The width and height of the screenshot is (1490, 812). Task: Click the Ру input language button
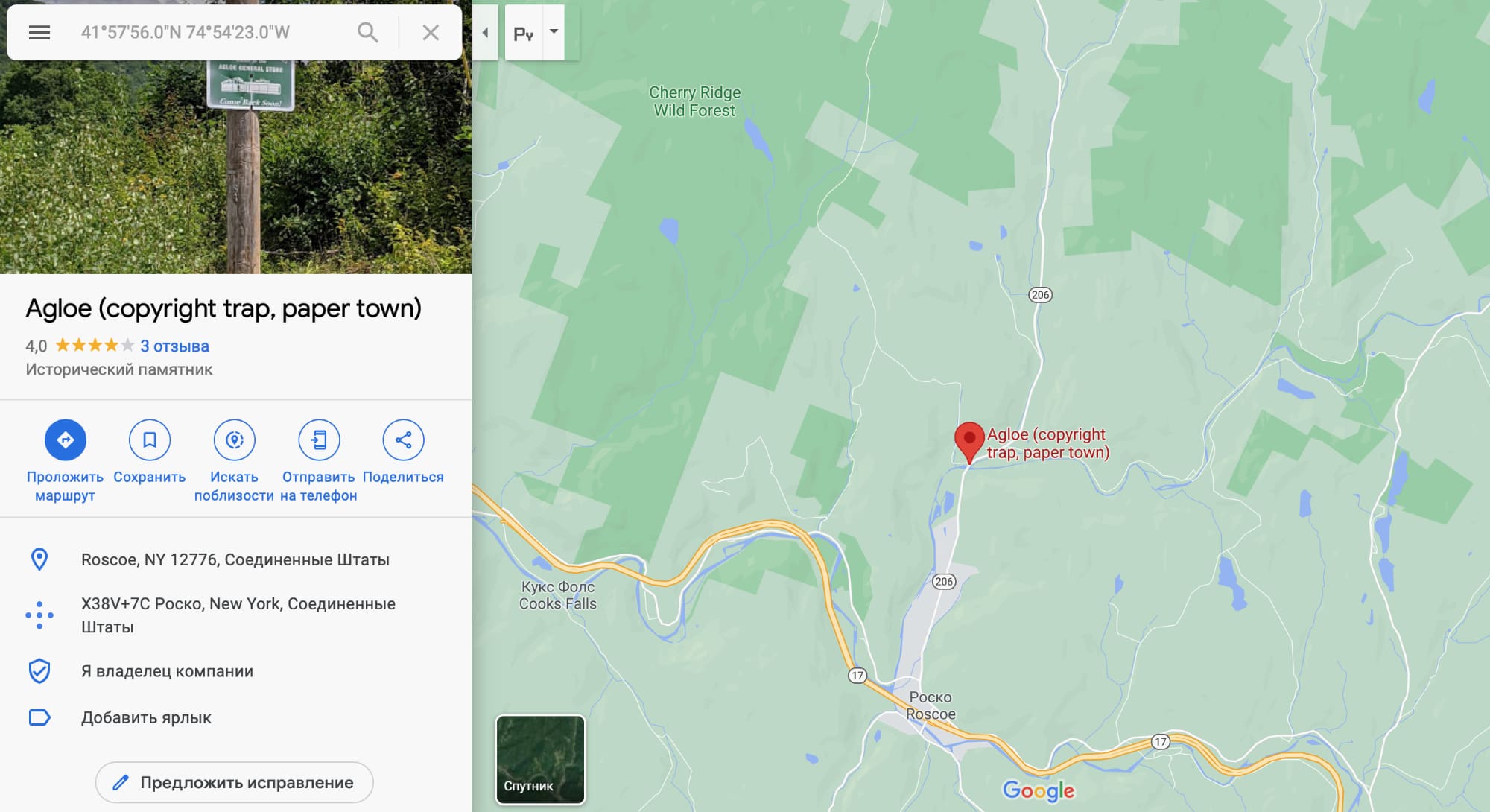pos(524,33)
